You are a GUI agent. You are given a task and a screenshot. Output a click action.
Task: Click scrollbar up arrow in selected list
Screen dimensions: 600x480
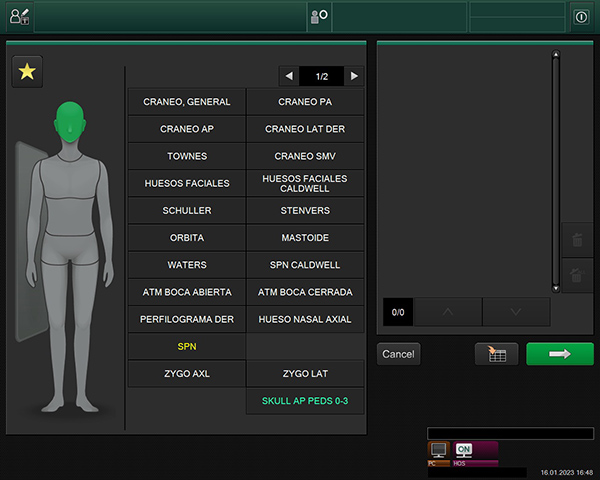point(556,54)
